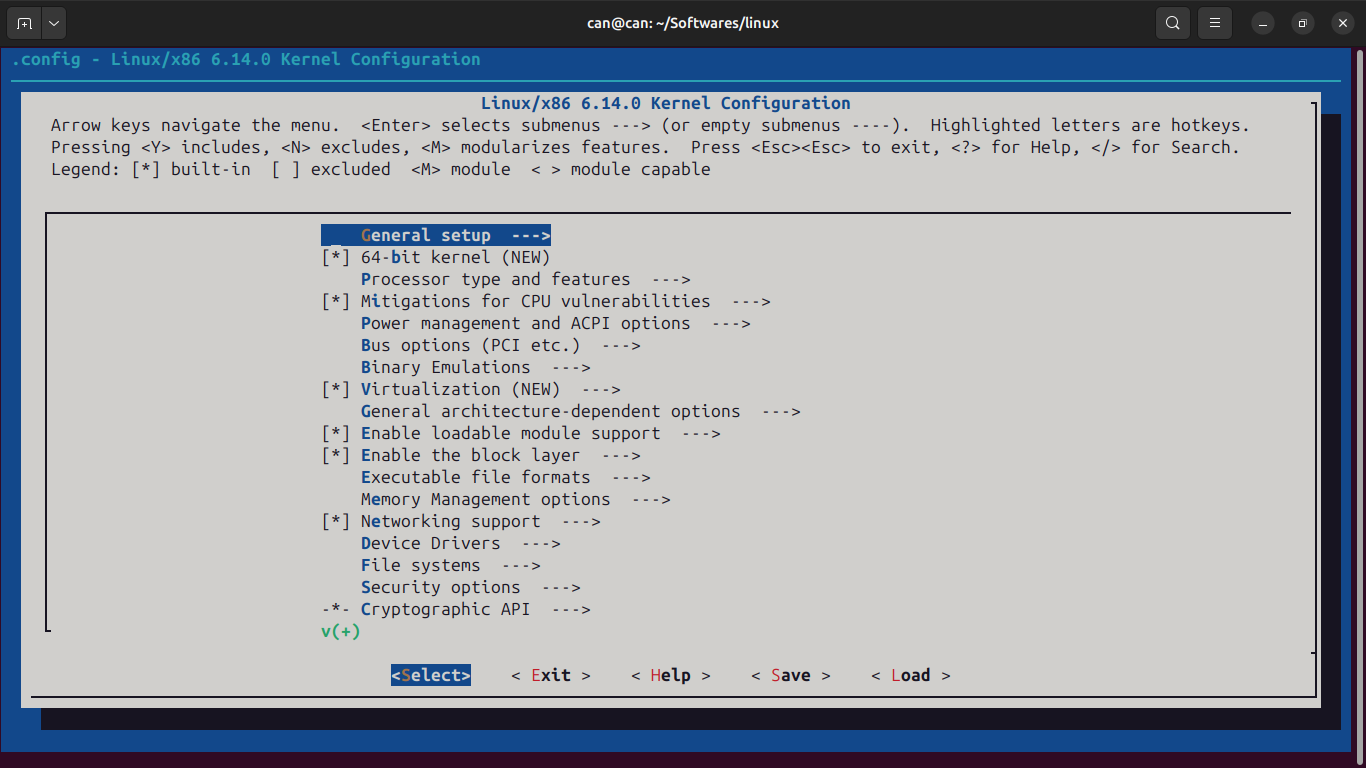Minimize the terminal window
1366x768 pixels.
[1263, 23]
